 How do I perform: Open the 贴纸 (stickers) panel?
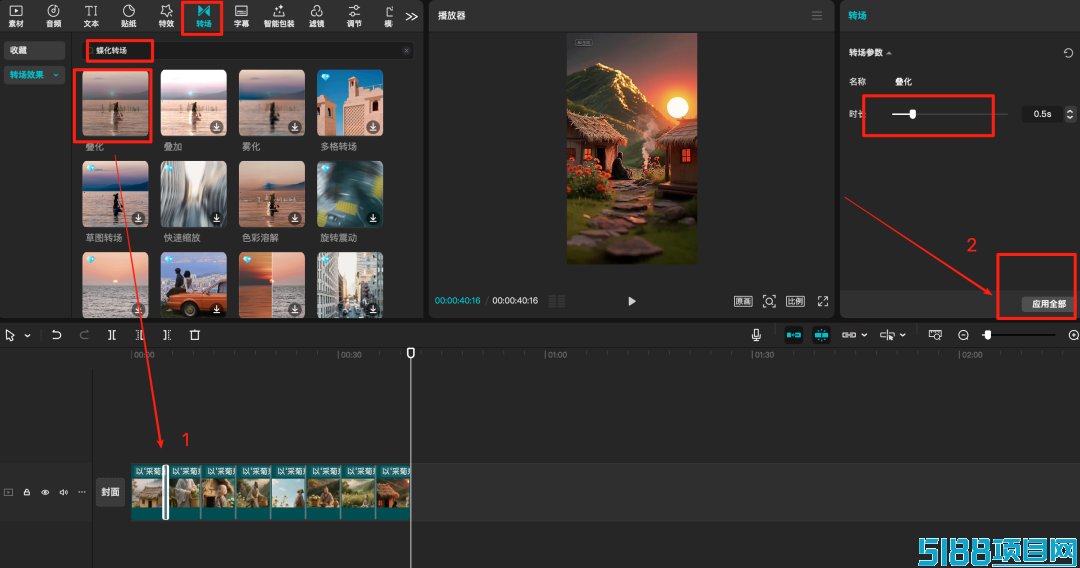pos(129,15)
